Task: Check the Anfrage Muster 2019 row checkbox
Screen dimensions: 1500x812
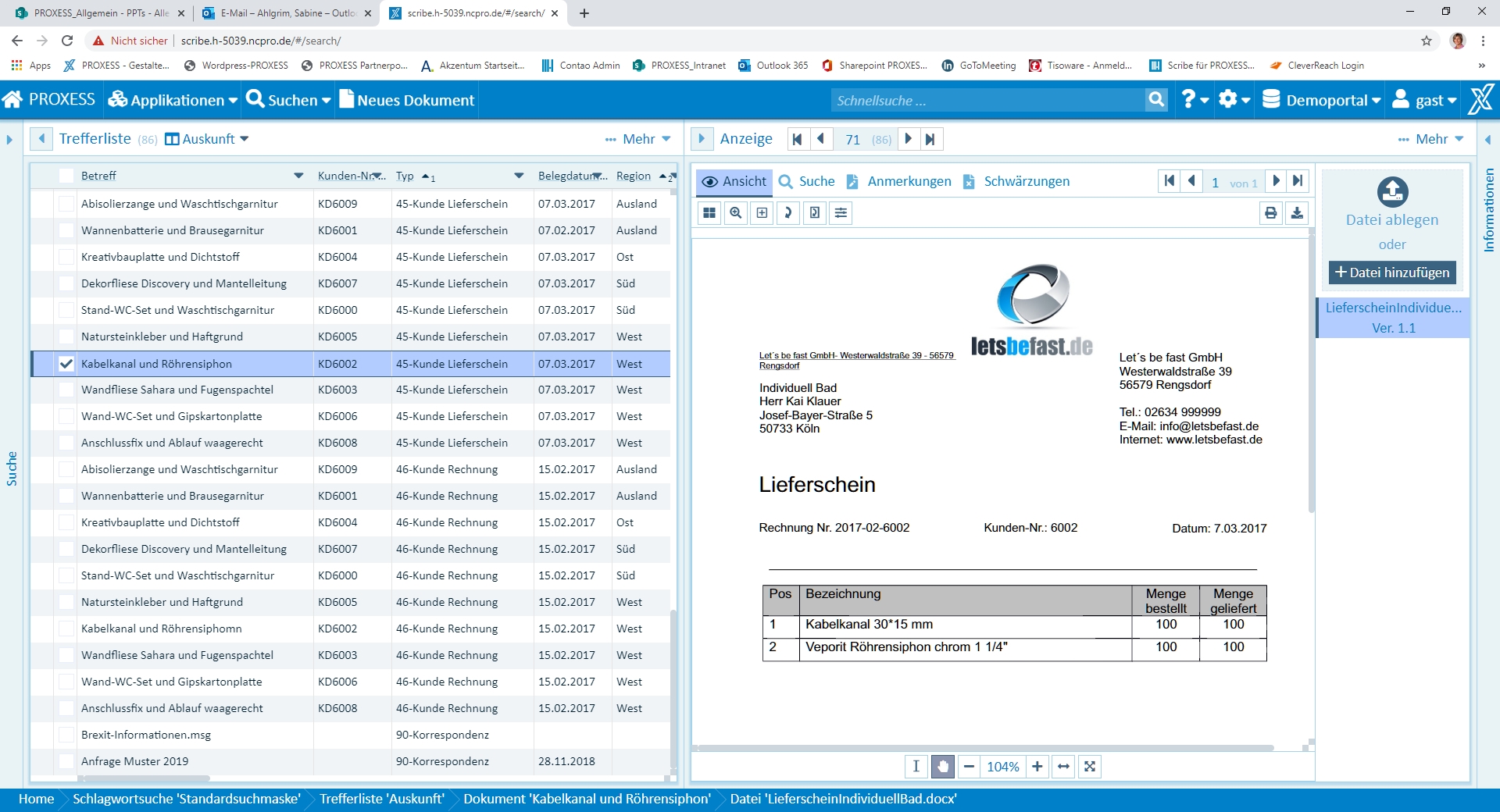Action: coord(66,761)
